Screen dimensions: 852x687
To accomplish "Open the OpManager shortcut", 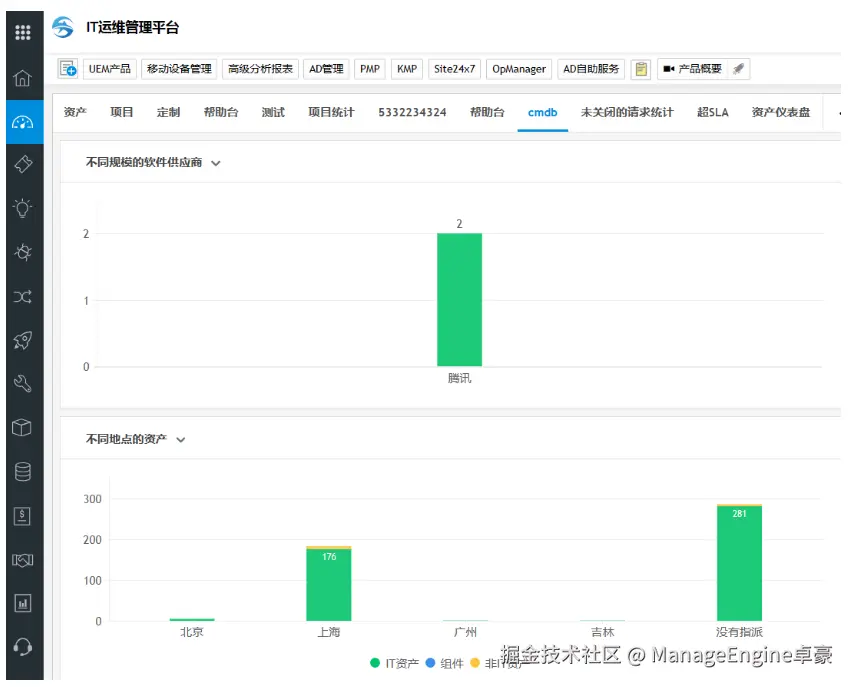I will pos(519,69).
